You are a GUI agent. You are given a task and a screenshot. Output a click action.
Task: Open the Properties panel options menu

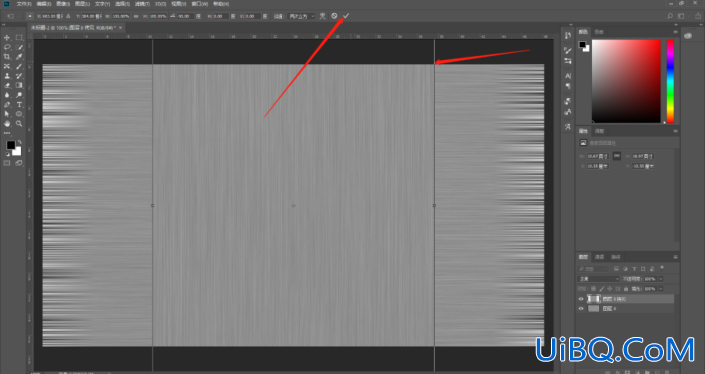[x=675, y=131]
